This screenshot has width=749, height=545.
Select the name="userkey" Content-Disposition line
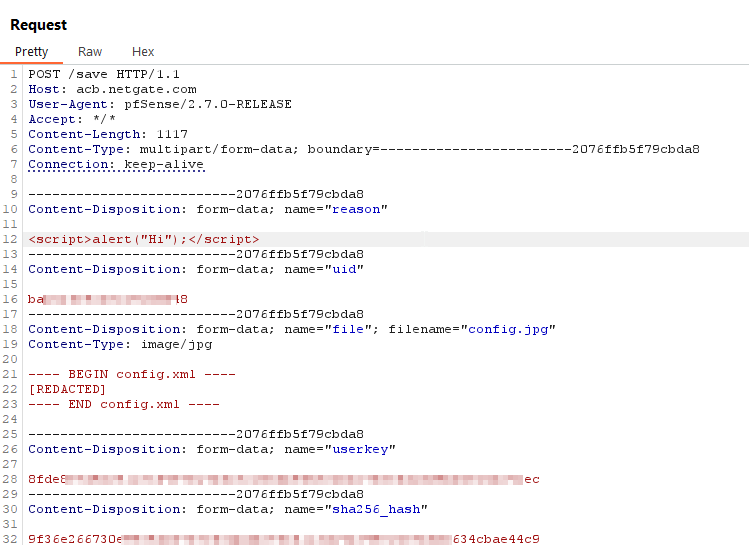pos(212,449)
